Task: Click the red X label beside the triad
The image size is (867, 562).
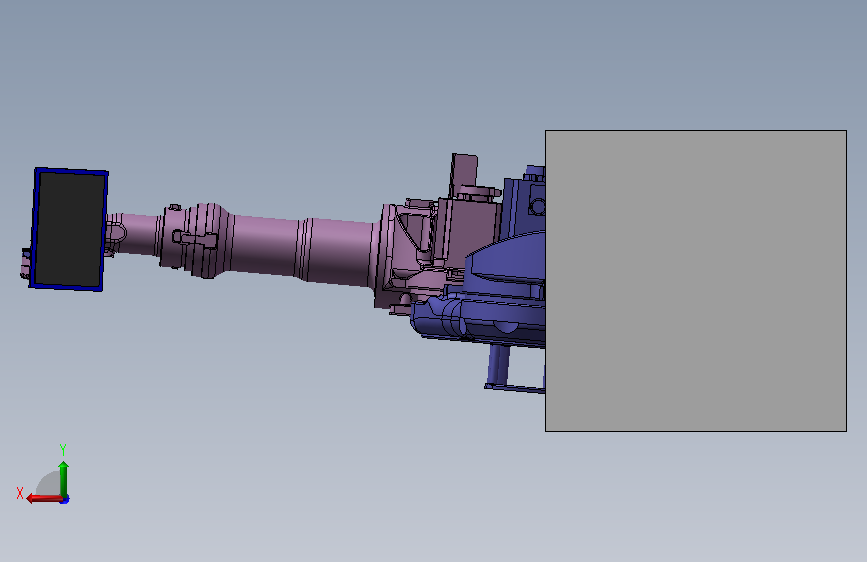Action: point(20,493)
